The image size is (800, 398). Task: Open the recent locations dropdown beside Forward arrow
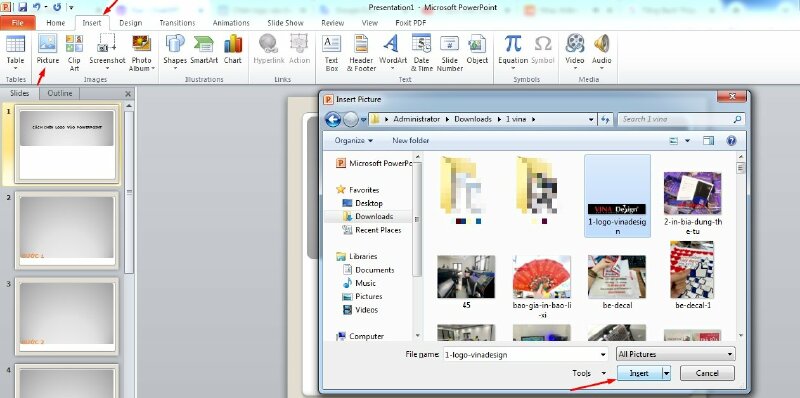tap(364, 119)
